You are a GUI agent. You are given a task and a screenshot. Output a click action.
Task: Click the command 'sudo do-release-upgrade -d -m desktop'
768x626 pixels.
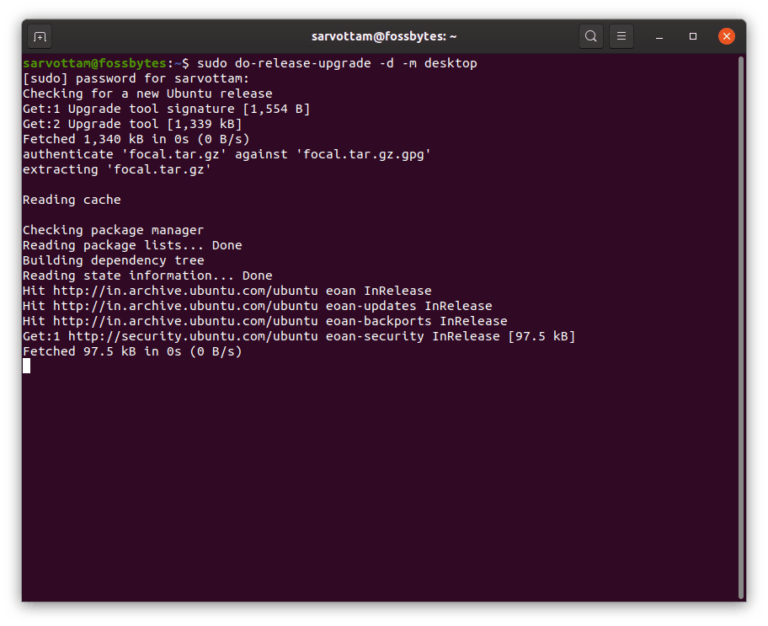(337, 63)
